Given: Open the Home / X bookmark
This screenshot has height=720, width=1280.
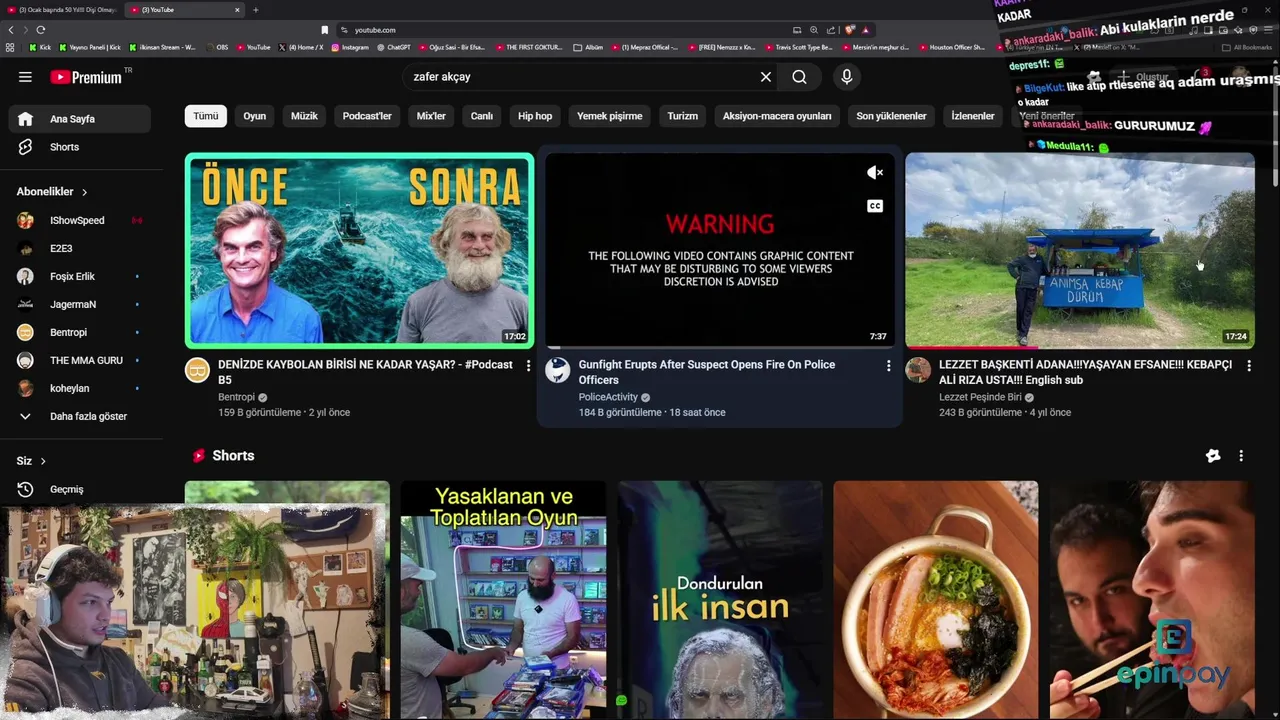Looking at the screenshot, I should point(300,47).
